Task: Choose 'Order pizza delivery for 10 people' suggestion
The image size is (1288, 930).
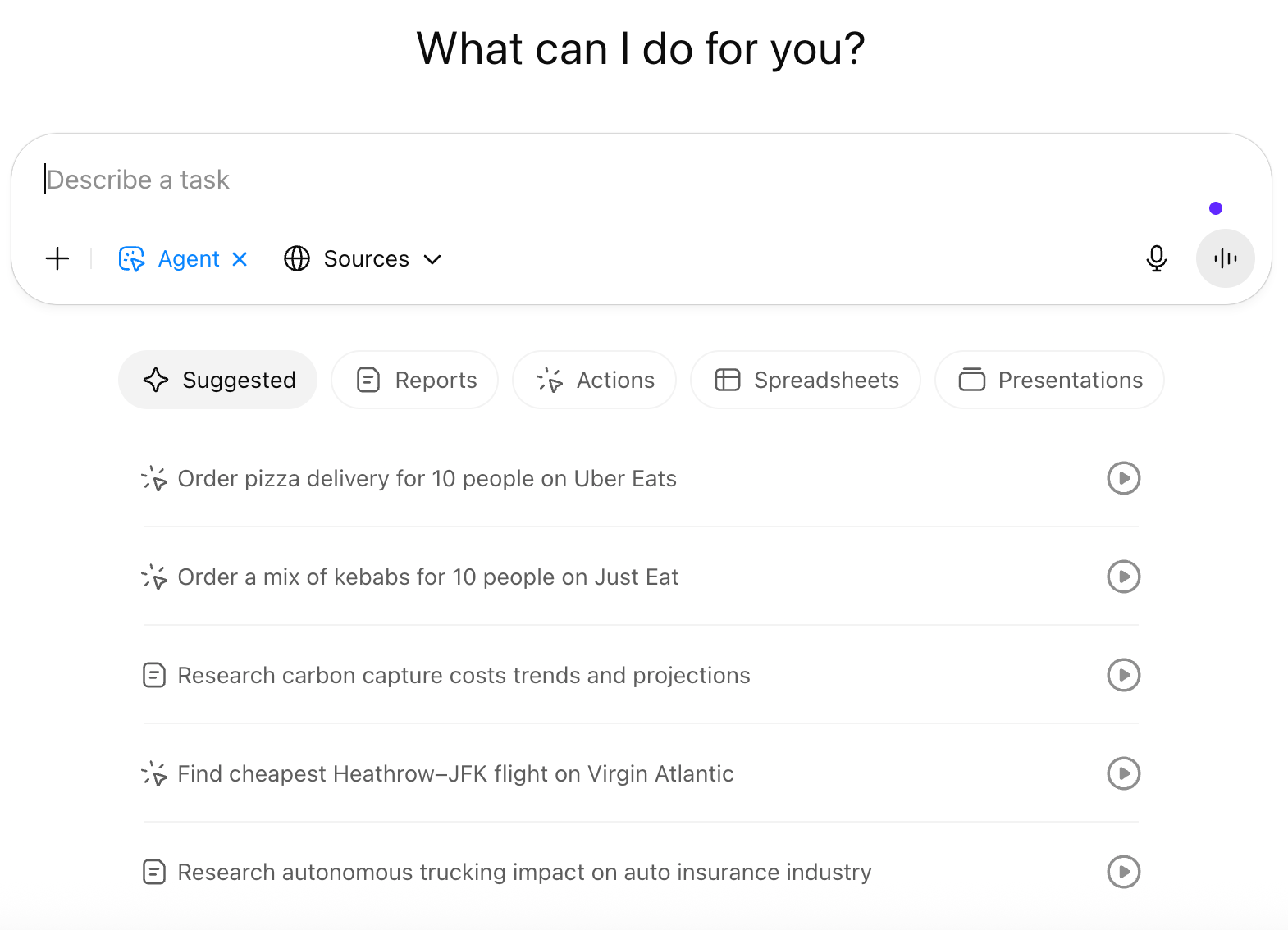Action: (x=427, y=479)
